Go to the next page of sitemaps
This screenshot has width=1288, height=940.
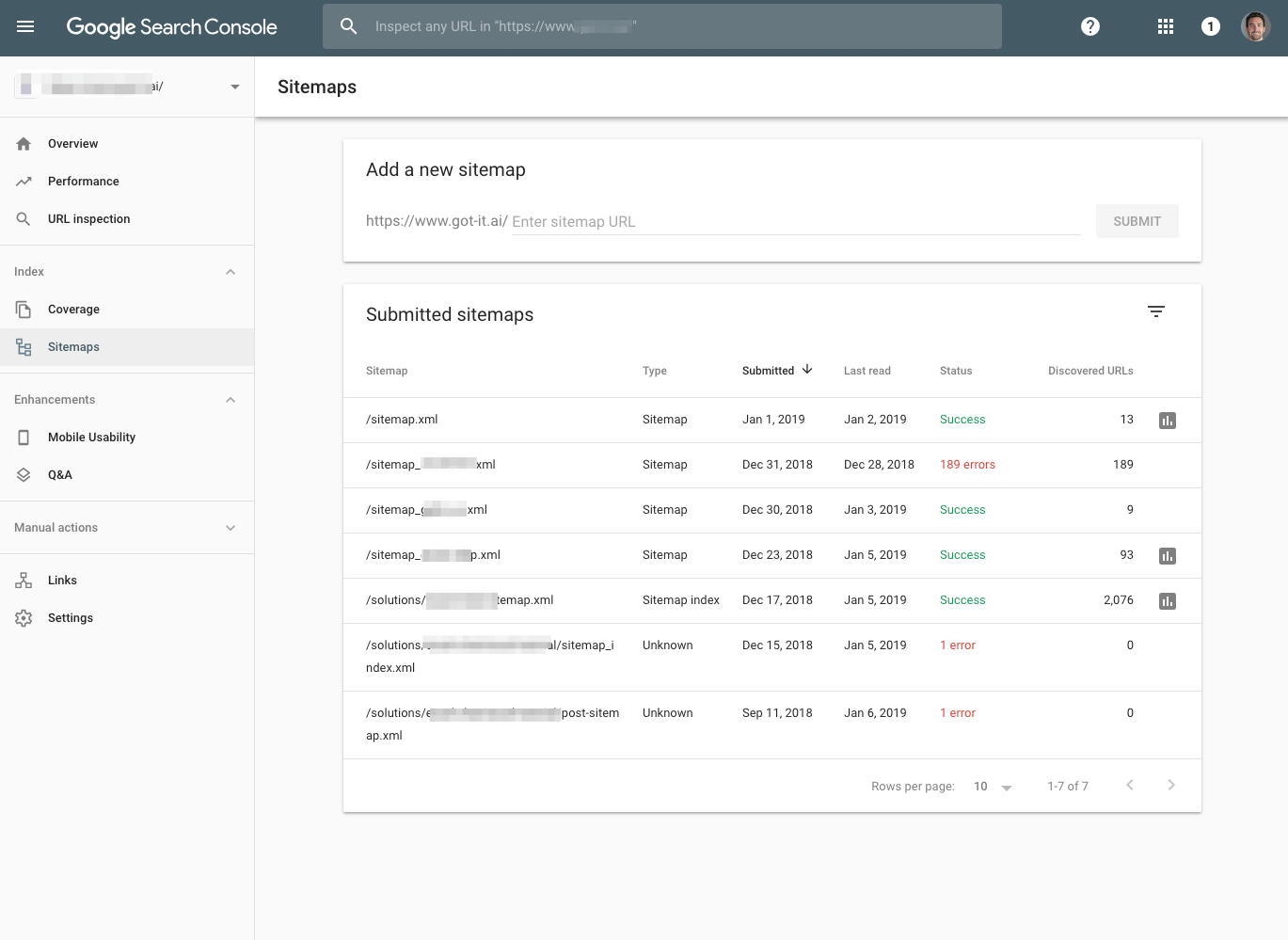(x=1171, y=785)
